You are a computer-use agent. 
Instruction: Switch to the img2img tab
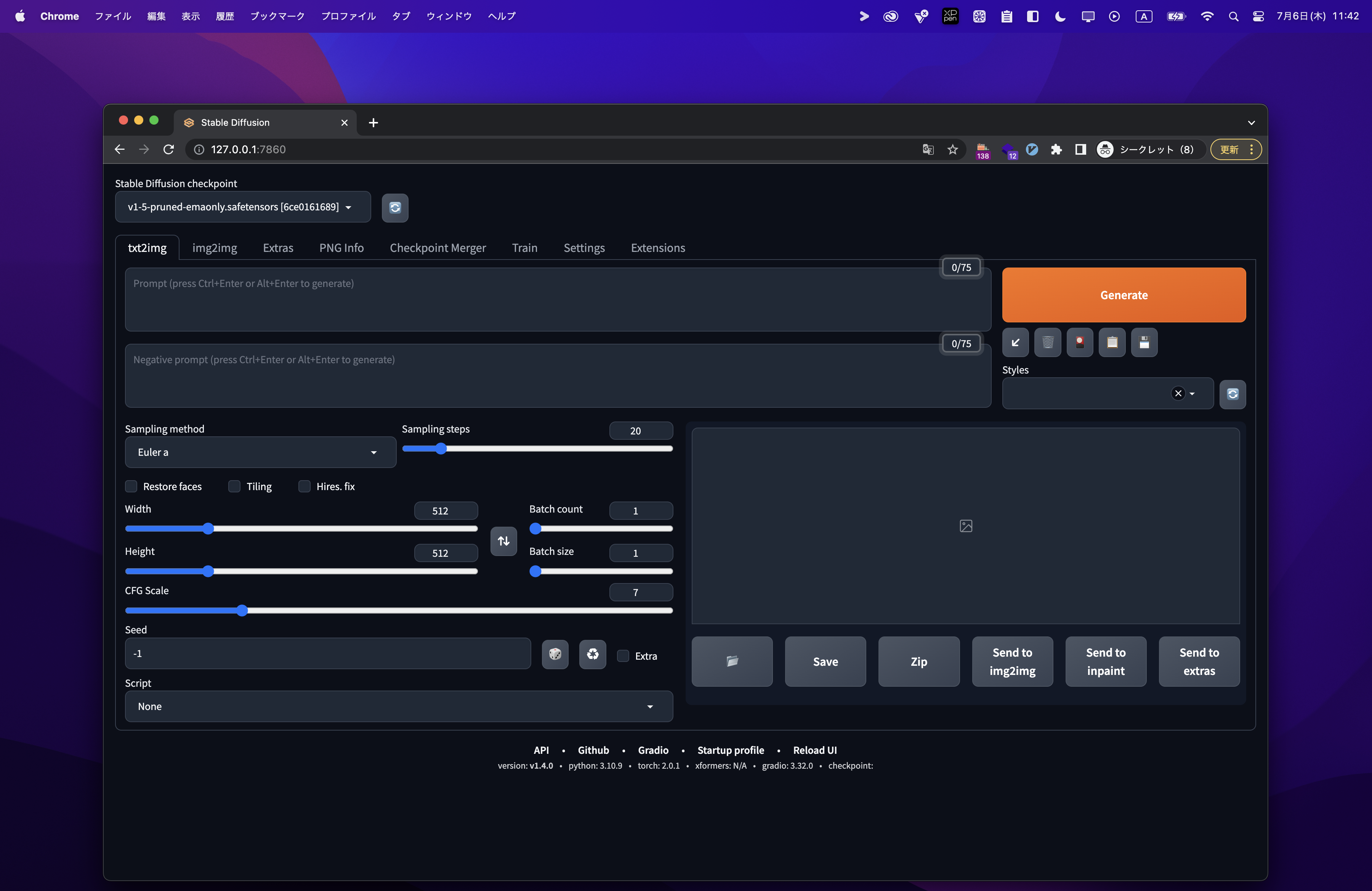[215, 248]
